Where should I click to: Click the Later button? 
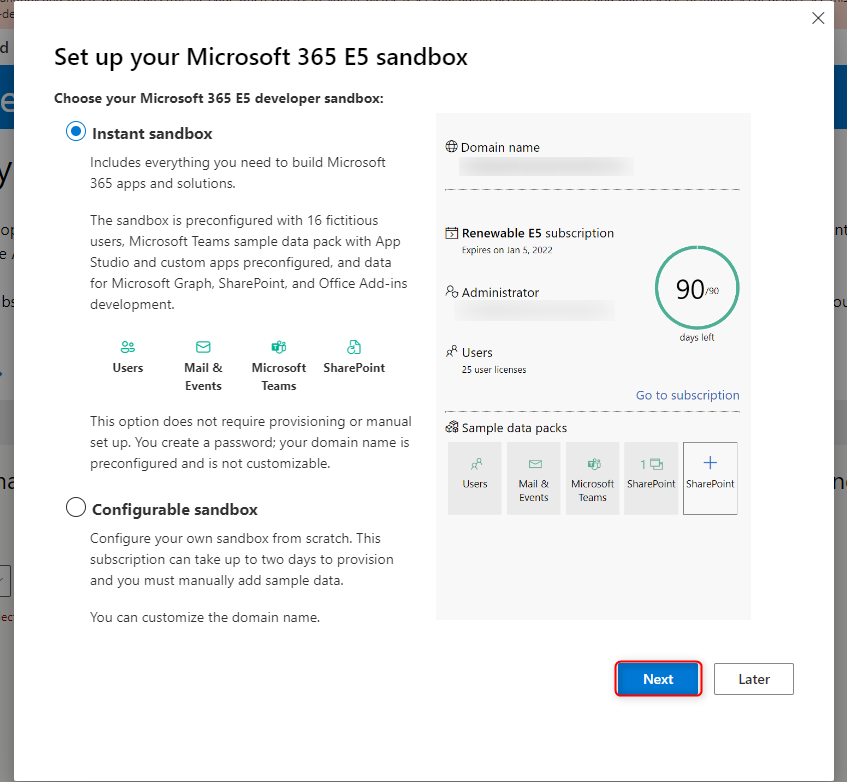coord(754,679)
